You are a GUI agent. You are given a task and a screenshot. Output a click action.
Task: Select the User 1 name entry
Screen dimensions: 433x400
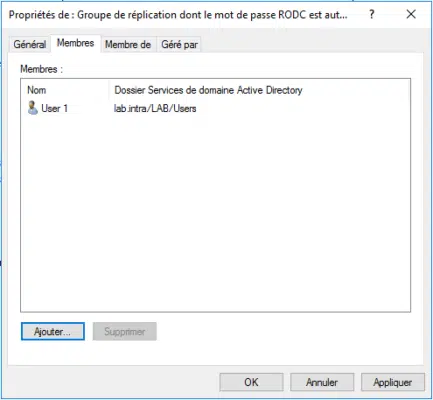(x=54, y=108)
